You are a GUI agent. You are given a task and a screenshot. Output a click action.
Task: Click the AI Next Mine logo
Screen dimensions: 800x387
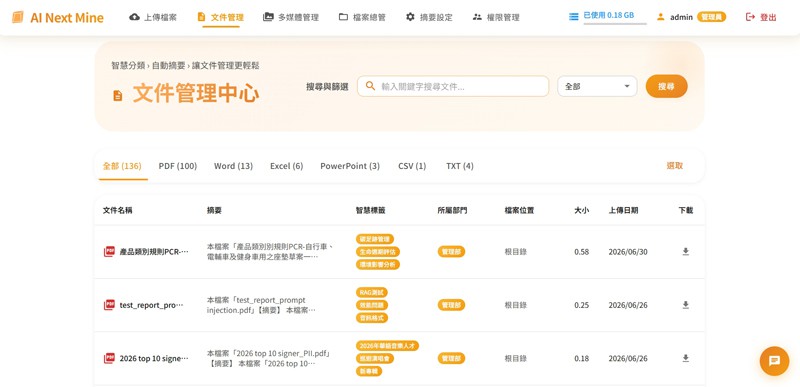pyautogui.click(x=58, y=17)
